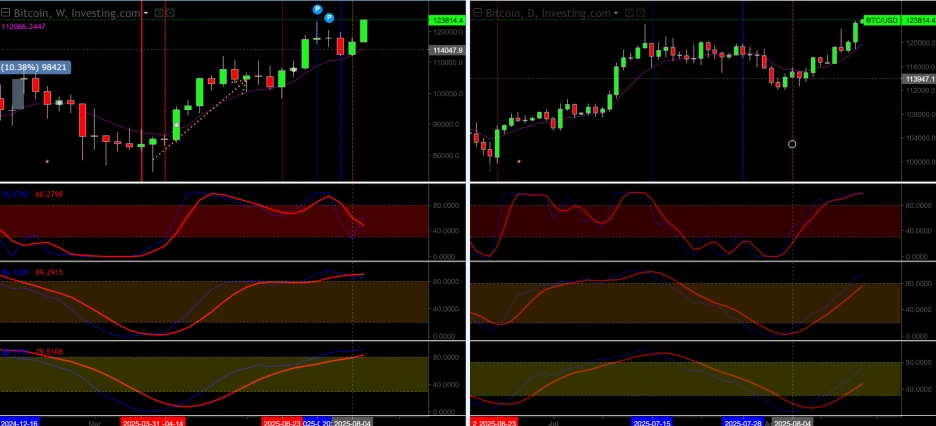Click the 104000.0 label on daily price axis
The image size is (936, 426).
click(x=920, y=138)
